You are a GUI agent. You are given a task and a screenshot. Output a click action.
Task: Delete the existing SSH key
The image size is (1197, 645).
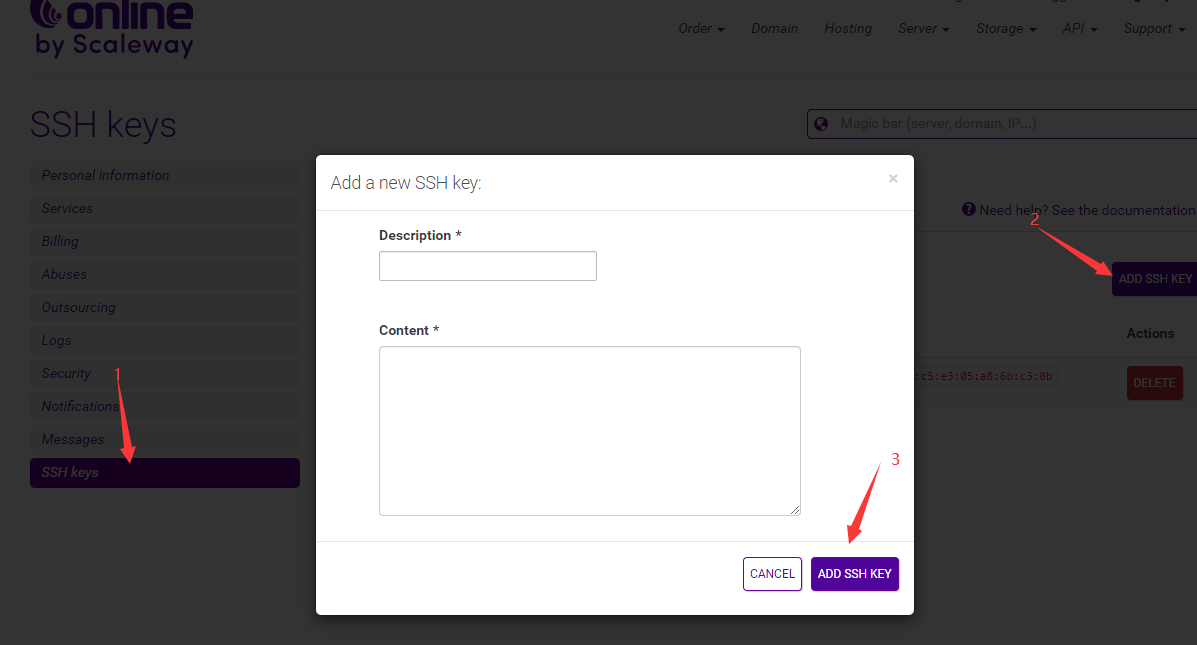[x=1153, y=383]
